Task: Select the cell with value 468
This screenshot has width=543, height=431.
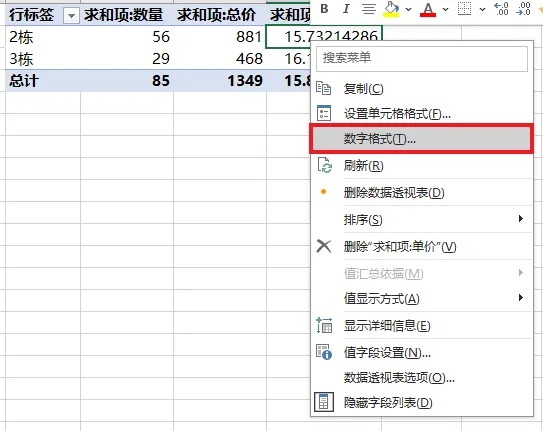Action: pos(220,59)
